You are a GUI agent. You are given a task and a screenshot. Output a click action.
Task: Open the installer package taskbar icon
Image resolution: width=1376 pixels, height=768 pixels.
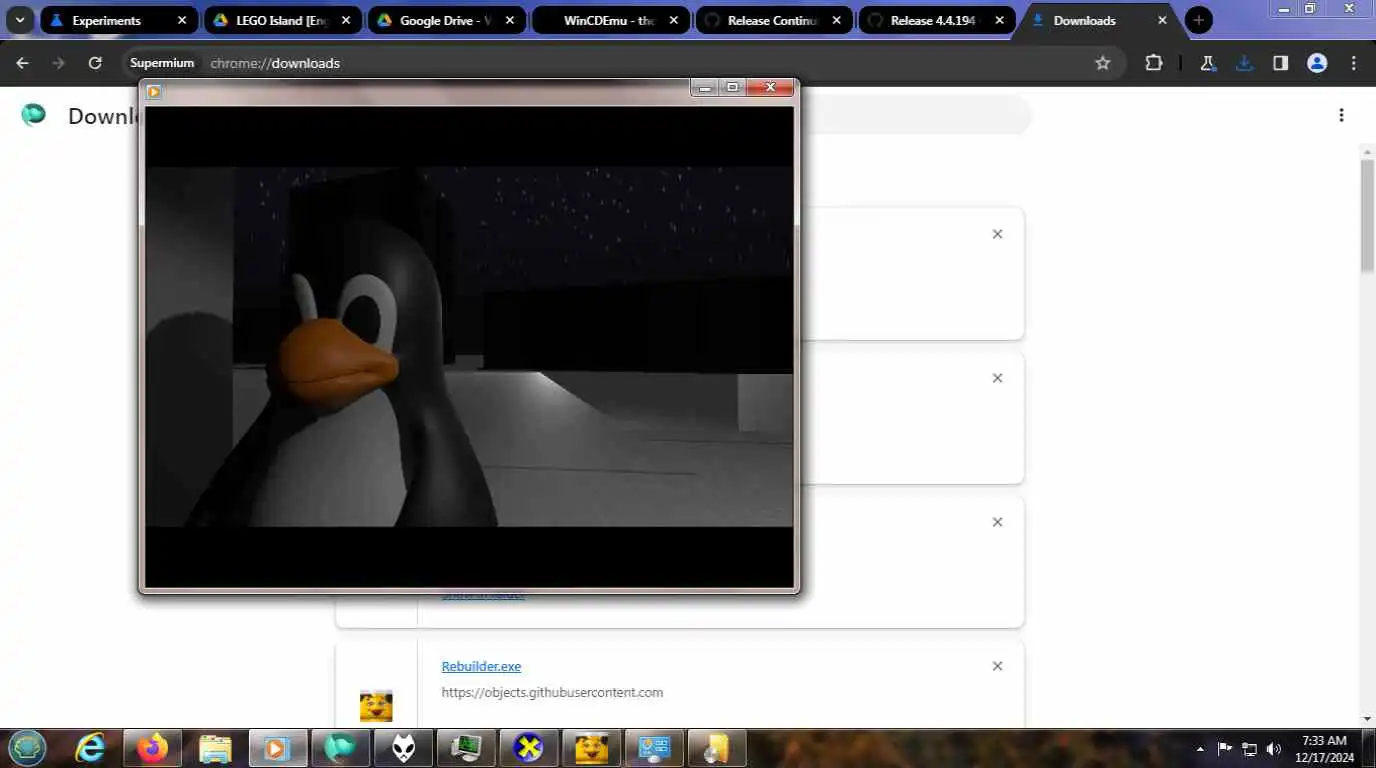coord(716,748)
